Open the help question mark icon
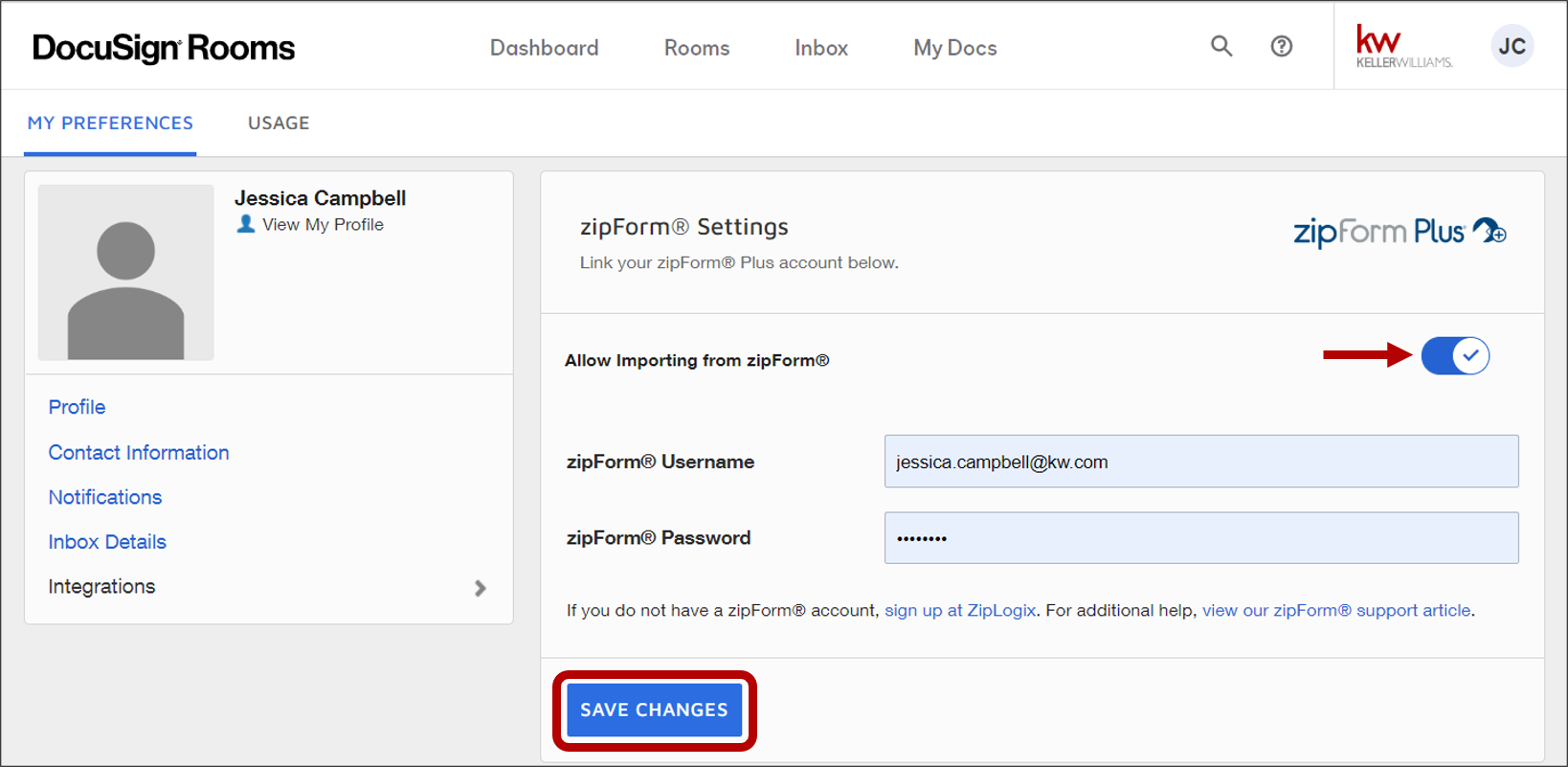This screenshot has height=767, width=1568. (x=1282, y=46)
